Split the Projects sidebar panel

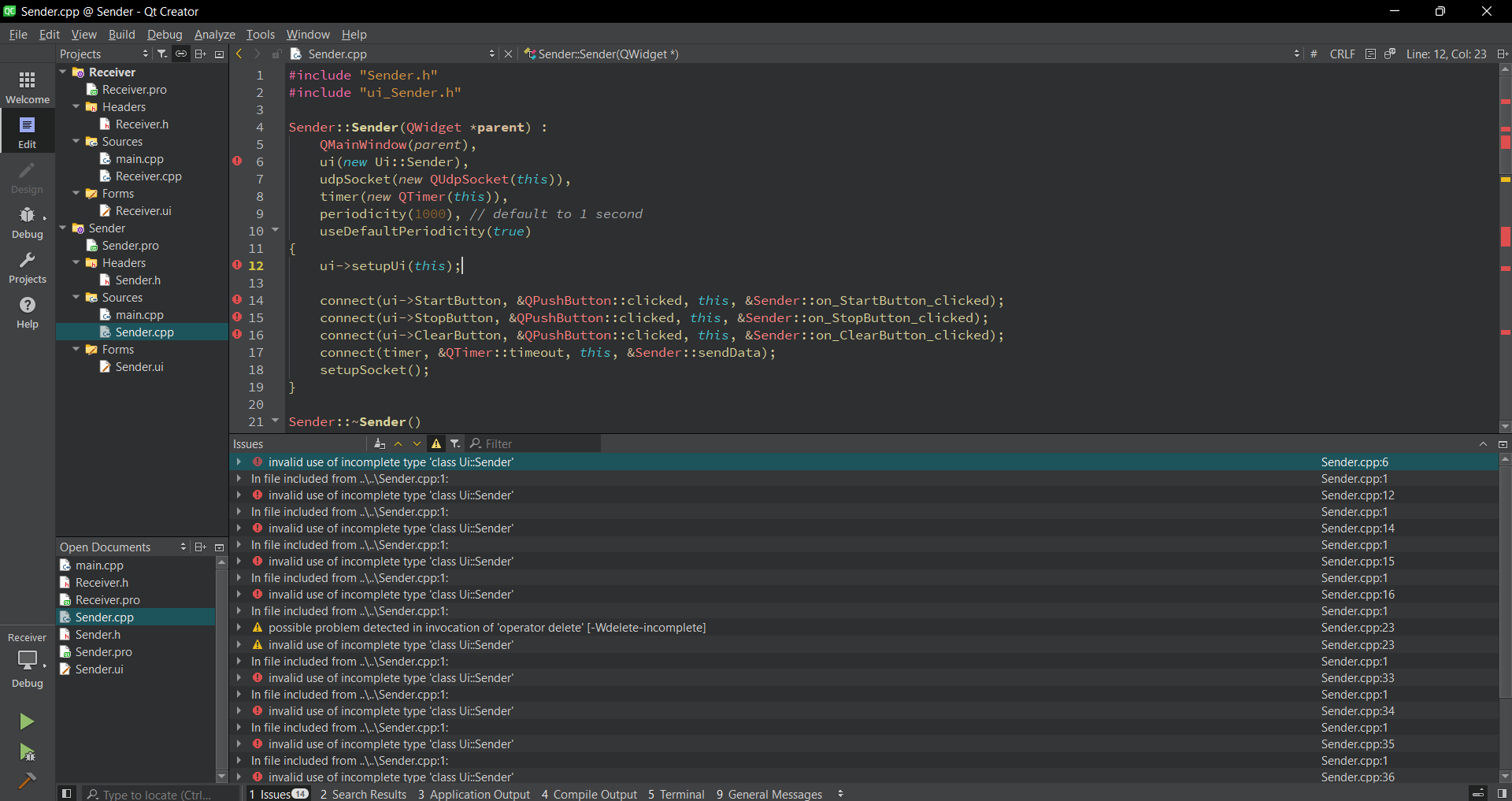[x=200, y=54]
